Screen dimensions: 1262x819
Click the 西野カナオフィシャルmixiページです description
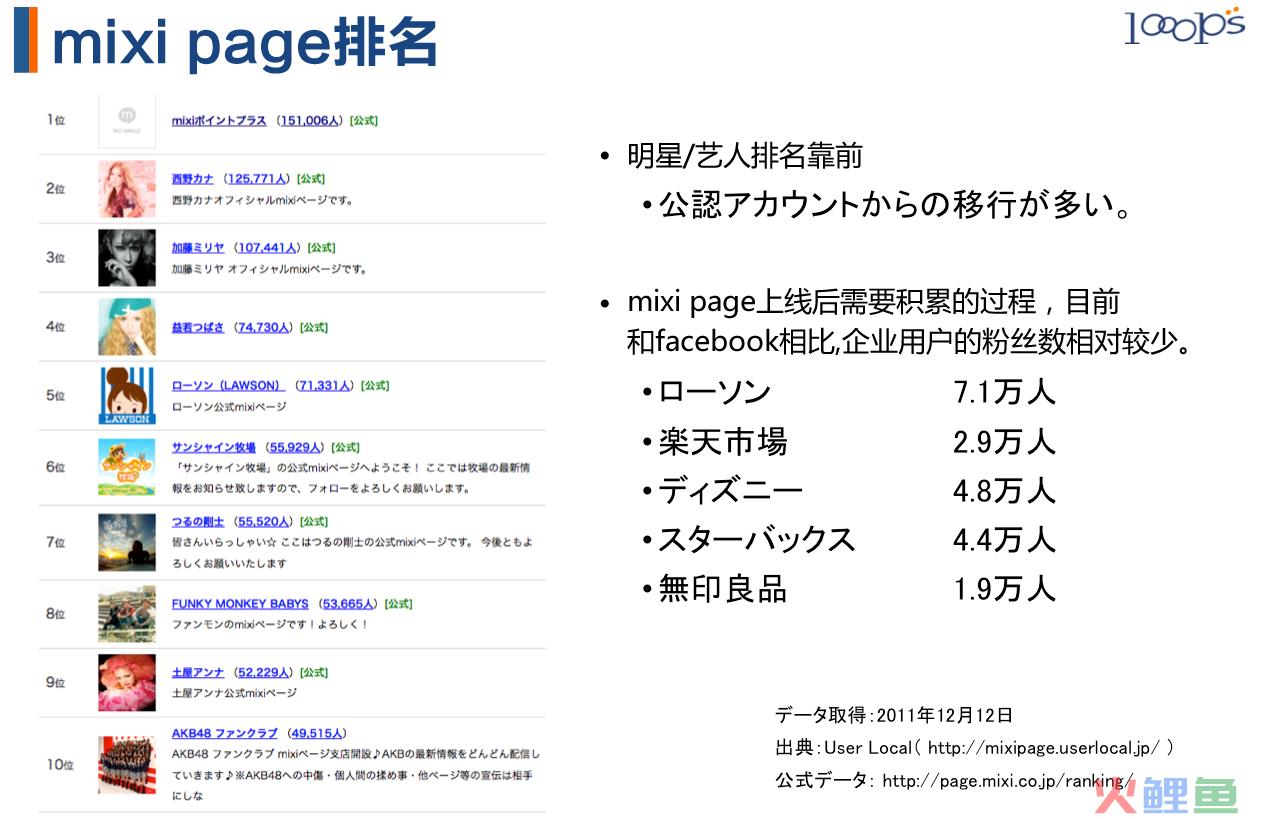tap(262, 200)
